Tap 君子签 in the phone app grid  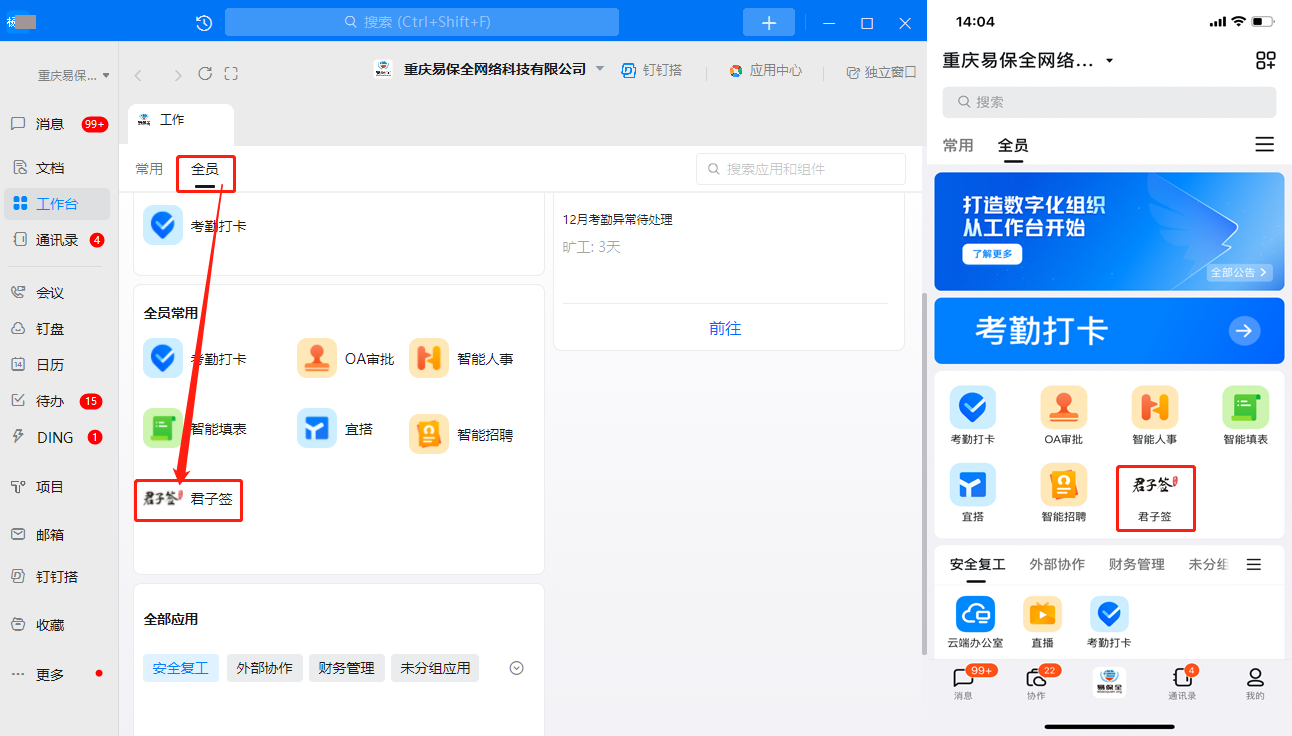click(x=1154, y=498)
